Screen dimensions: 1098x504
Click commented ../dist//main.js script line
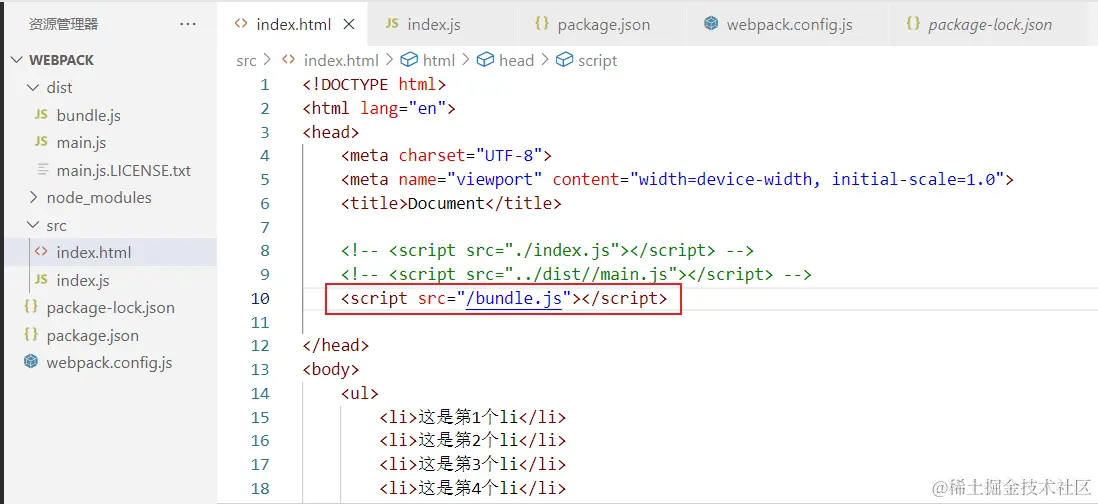576,274
